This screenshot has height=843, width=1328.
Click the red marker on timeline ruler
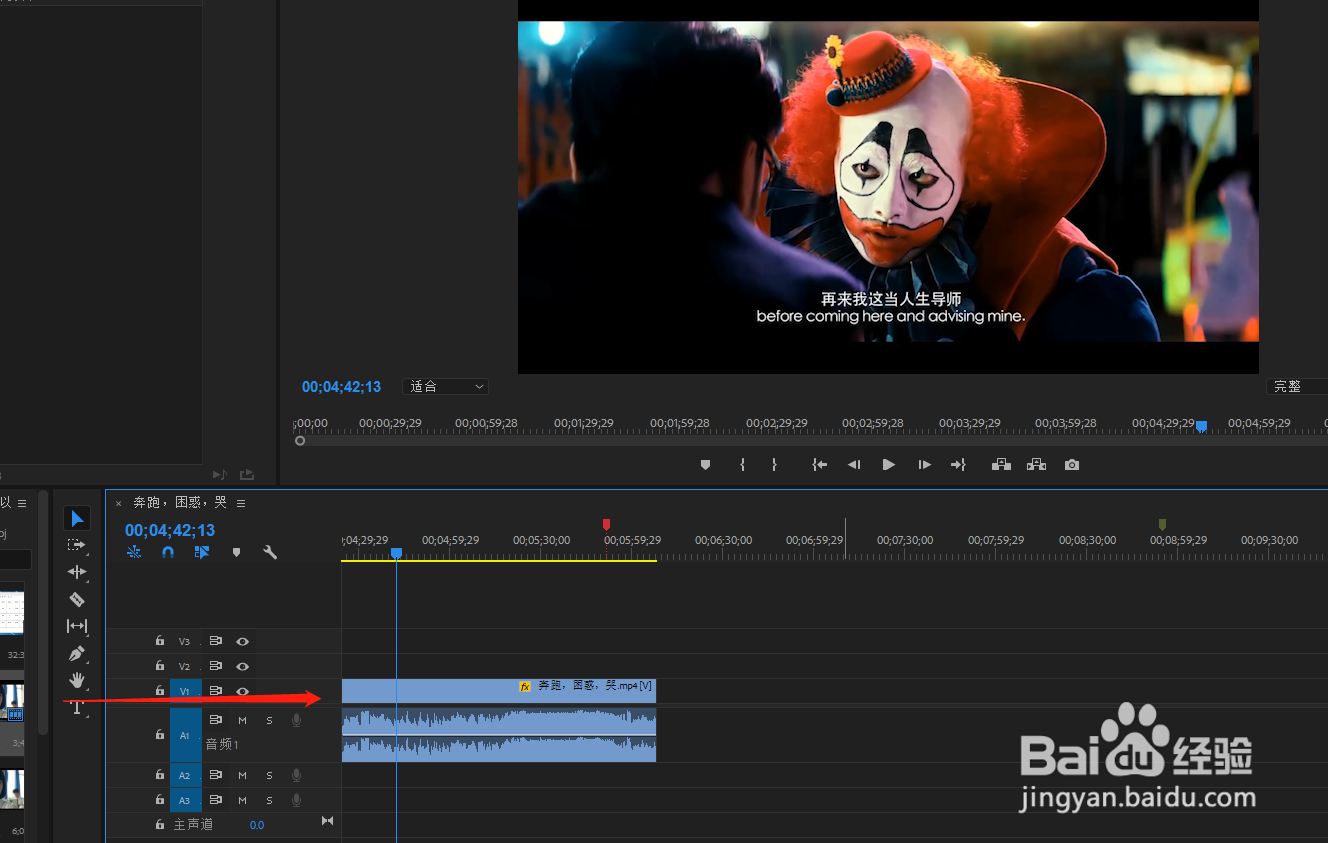[606, 525]
